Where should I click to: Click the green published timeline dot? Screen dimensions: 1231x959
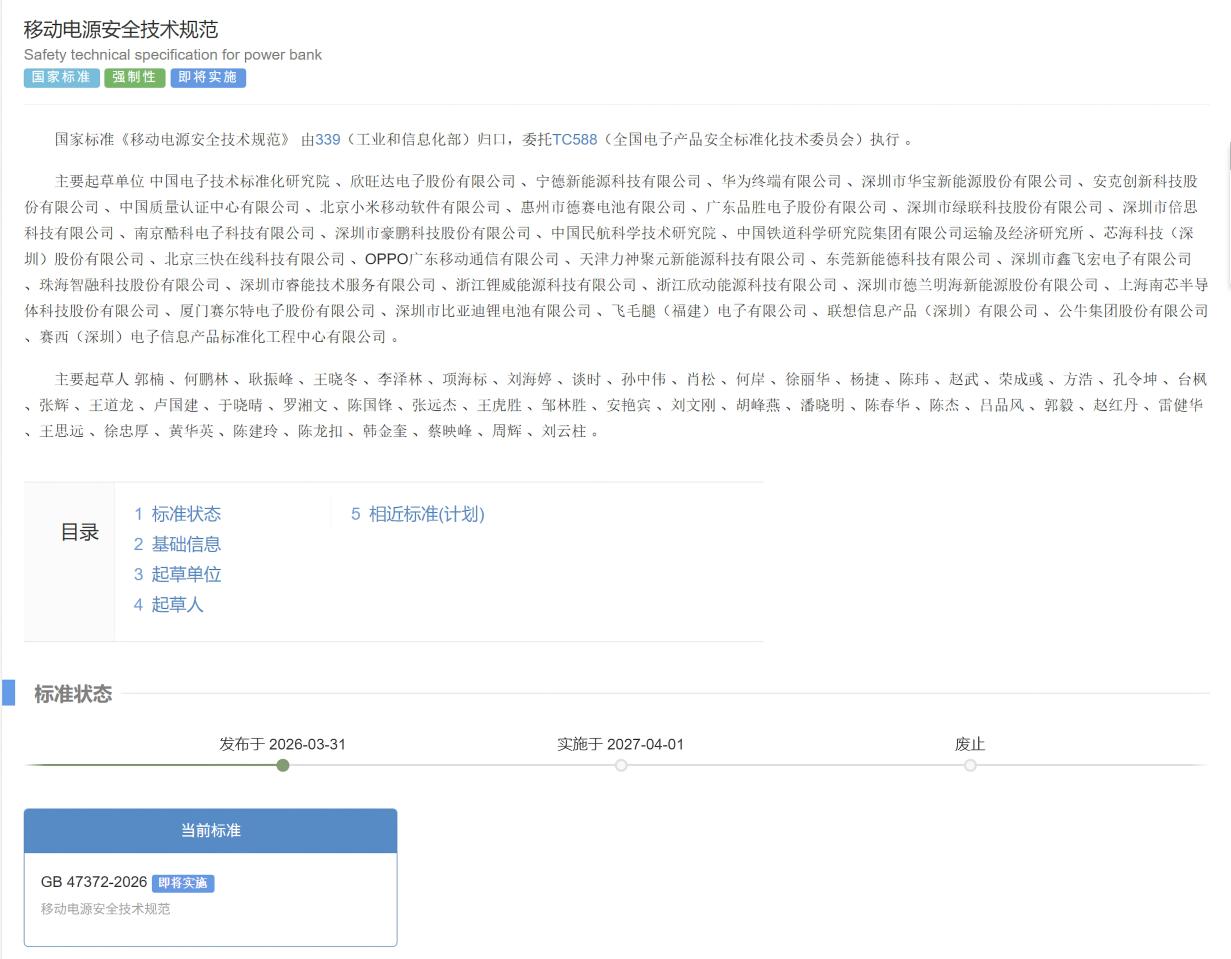(283, 766)
